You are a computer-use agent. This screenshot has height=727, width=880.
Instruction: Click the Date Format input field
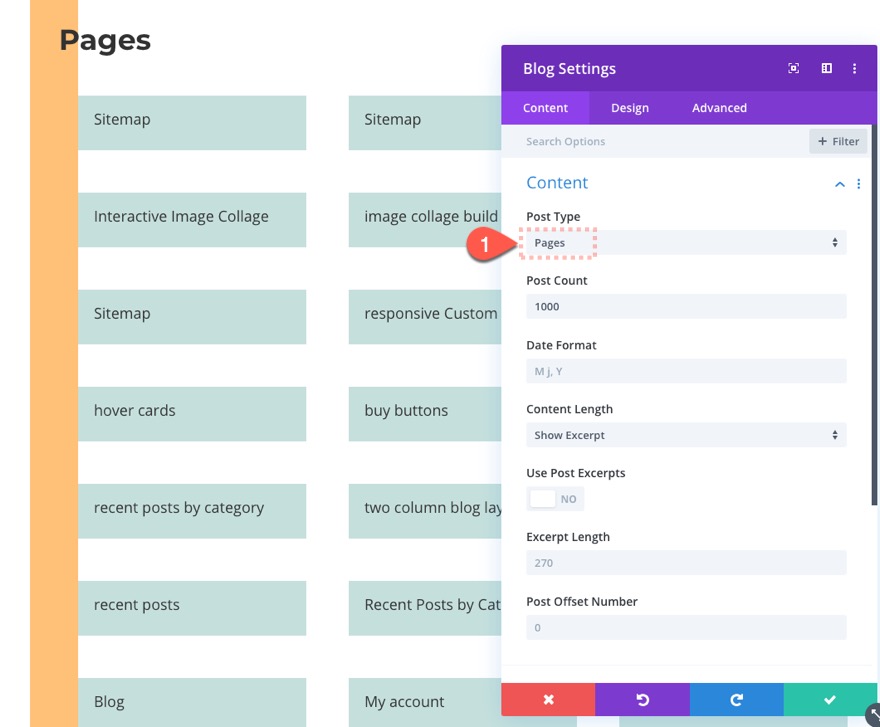click(685, 370)
